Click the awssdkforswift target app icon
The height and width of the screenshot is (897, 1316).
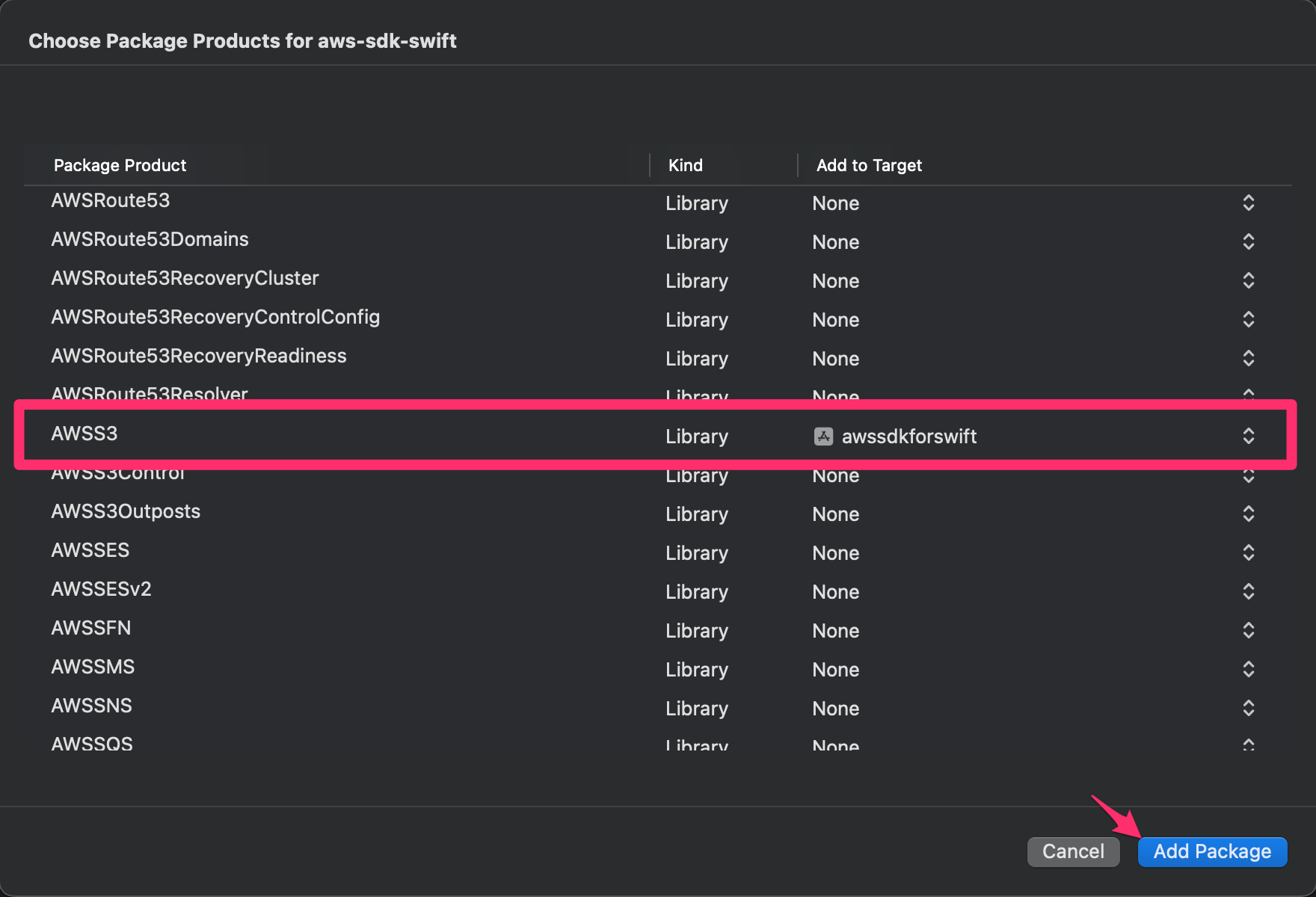(x=823, y=437)
